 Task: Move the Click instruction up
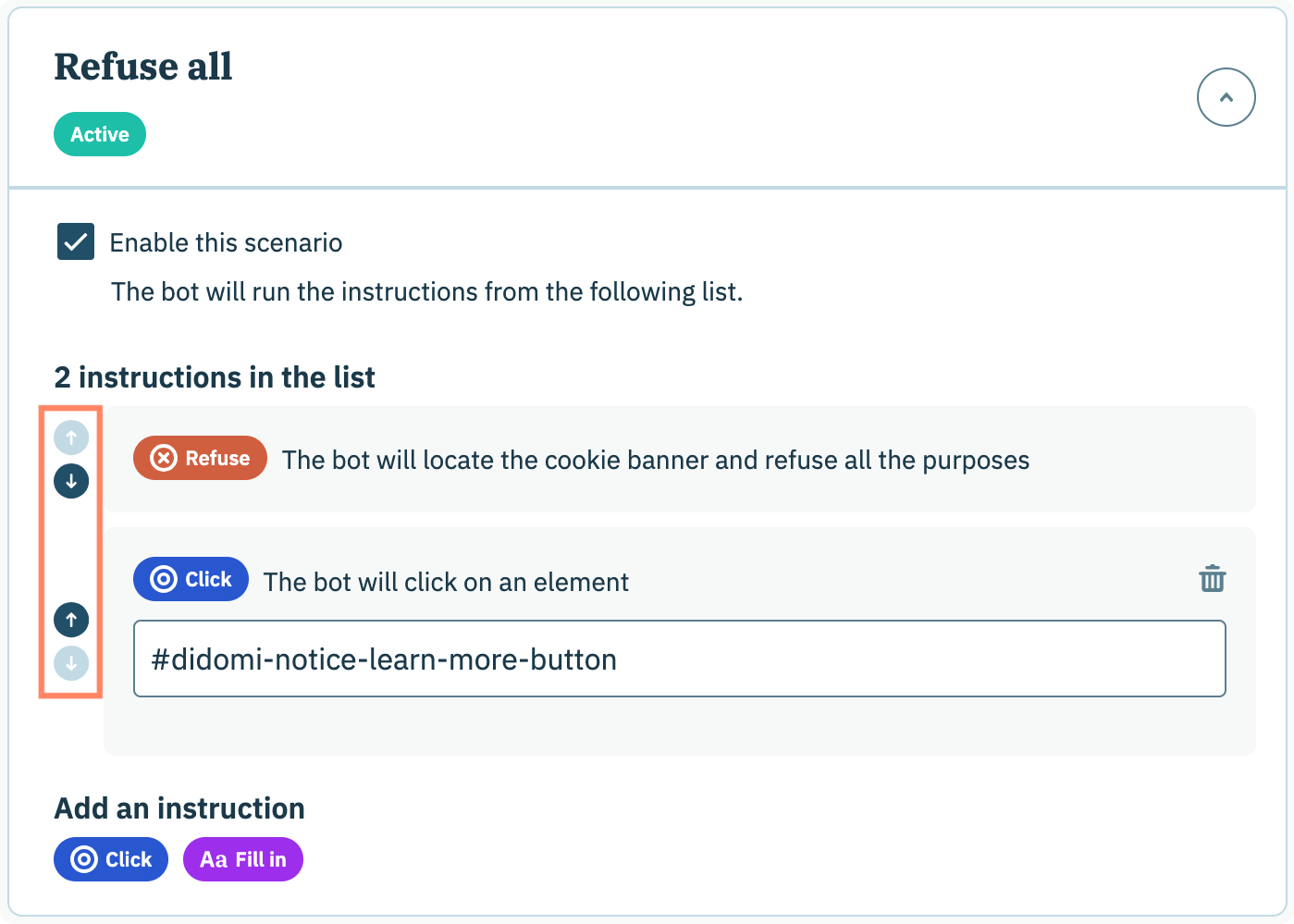point(71,620)
